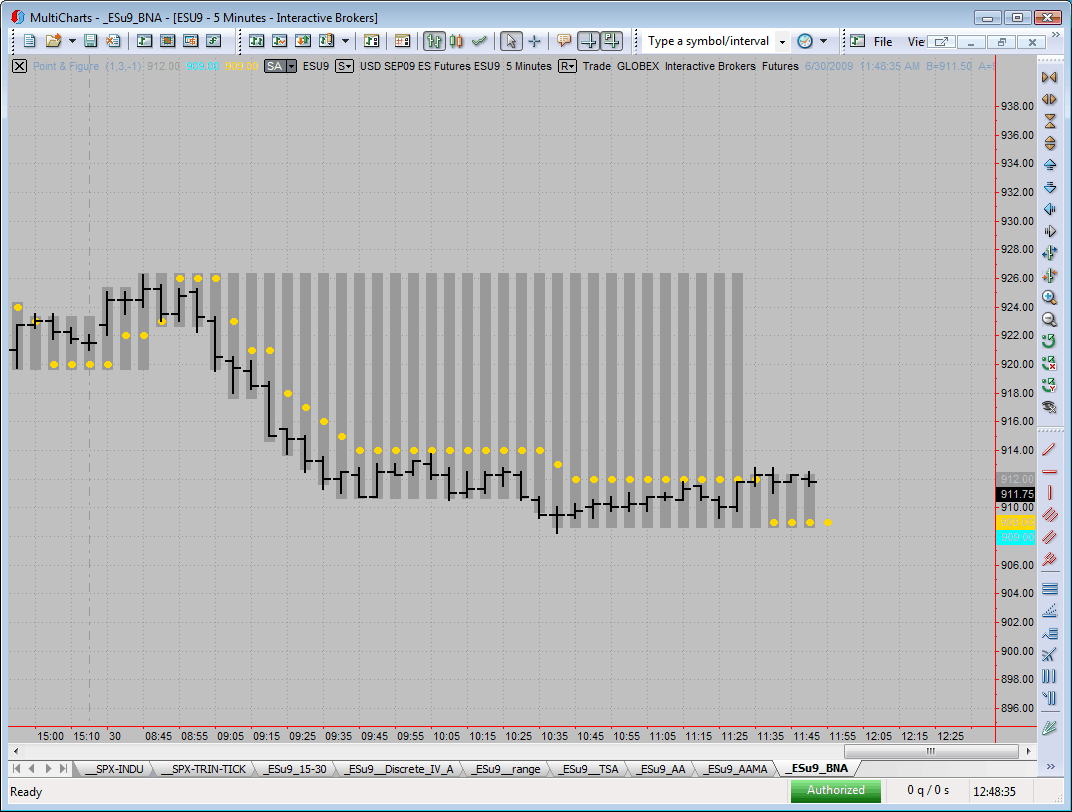The height and width of the screenshot is (812, 1072).
Task: Switch to the _ESu9__range tab
Action: coord(507,769)
